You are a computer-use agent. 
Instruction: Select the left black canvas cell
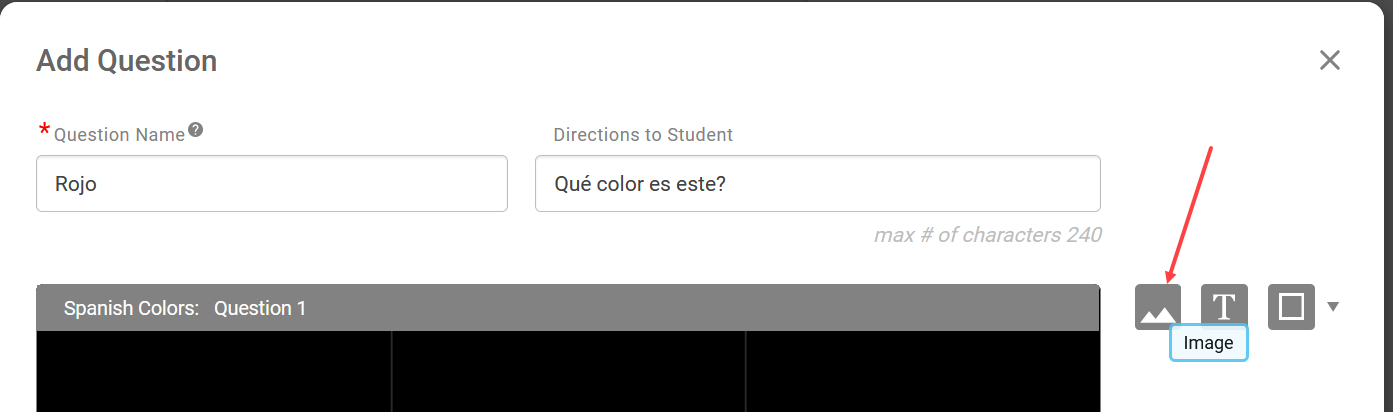click(x=213, y=371)
